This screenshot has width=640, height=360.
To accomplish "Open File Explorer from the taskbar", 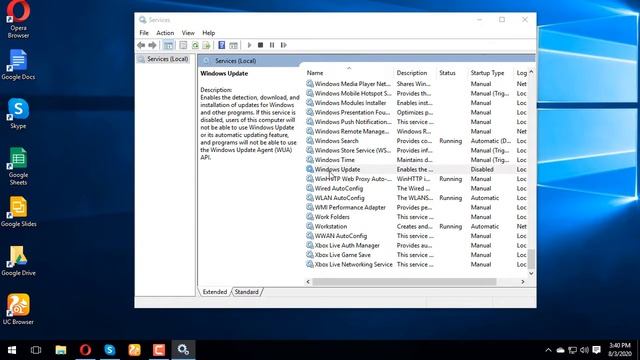I will tap(61, 350).
